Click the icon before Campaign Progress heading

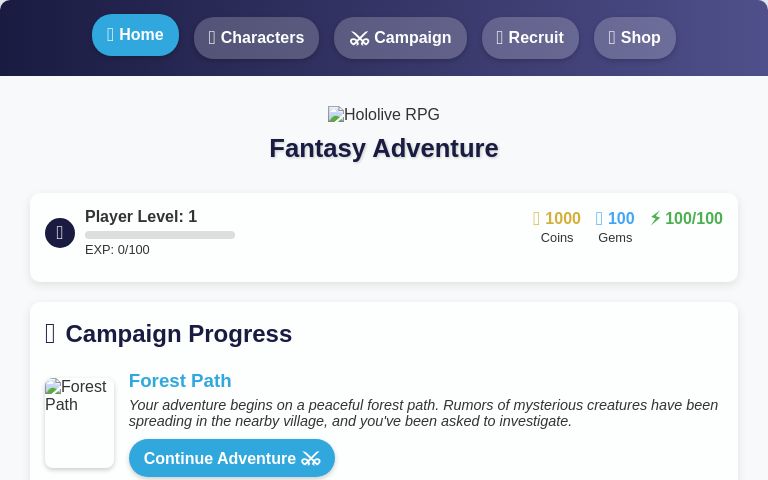pos(51,334)
